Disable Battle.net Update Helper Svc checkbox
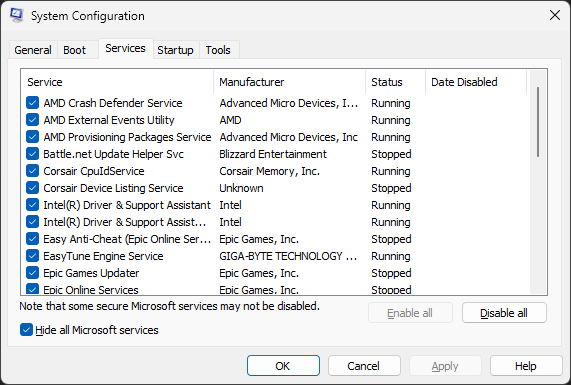Viewport: 571px width, 385px height. [x=32, y=154]
